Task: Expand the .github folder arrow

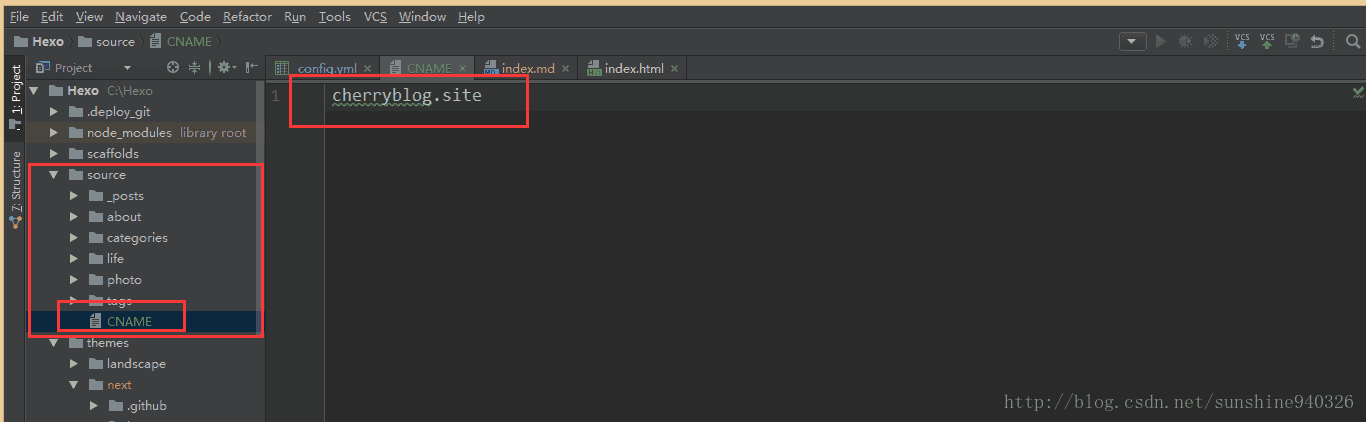Action: coord(94,405)
